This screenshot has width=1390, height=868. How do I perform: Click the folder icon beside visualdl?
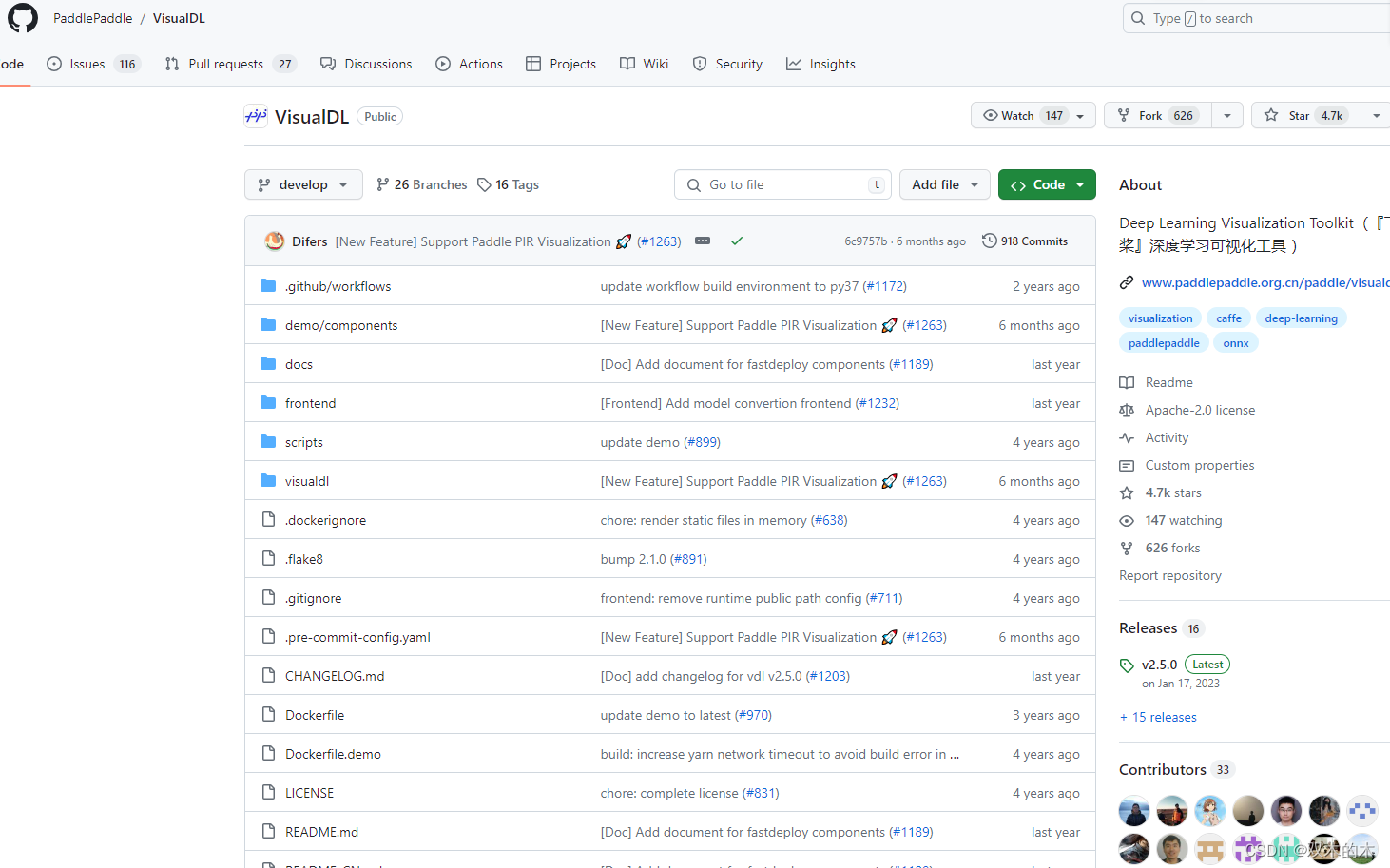(268, 480)
